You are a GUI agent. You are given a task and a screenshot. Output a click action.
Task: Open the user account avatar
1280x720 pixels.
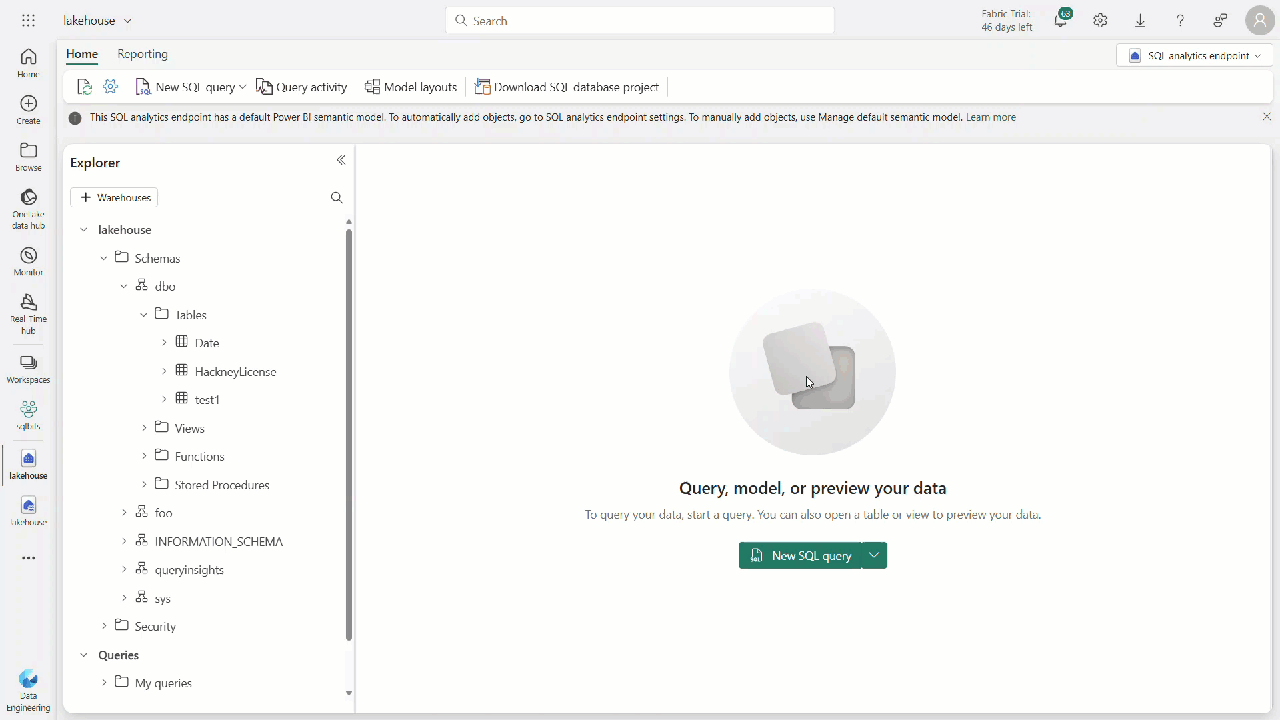click(1260, 20)
